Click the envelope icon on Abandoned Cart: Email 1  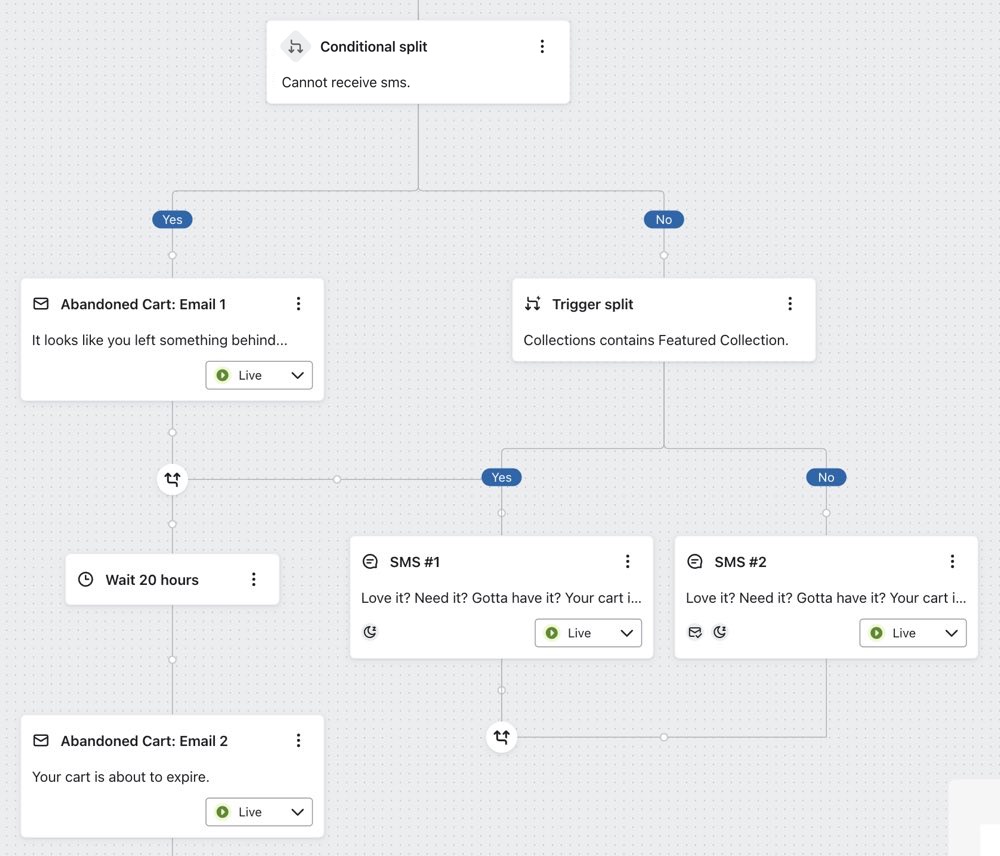pyautogui.click(x=40, y=303)
